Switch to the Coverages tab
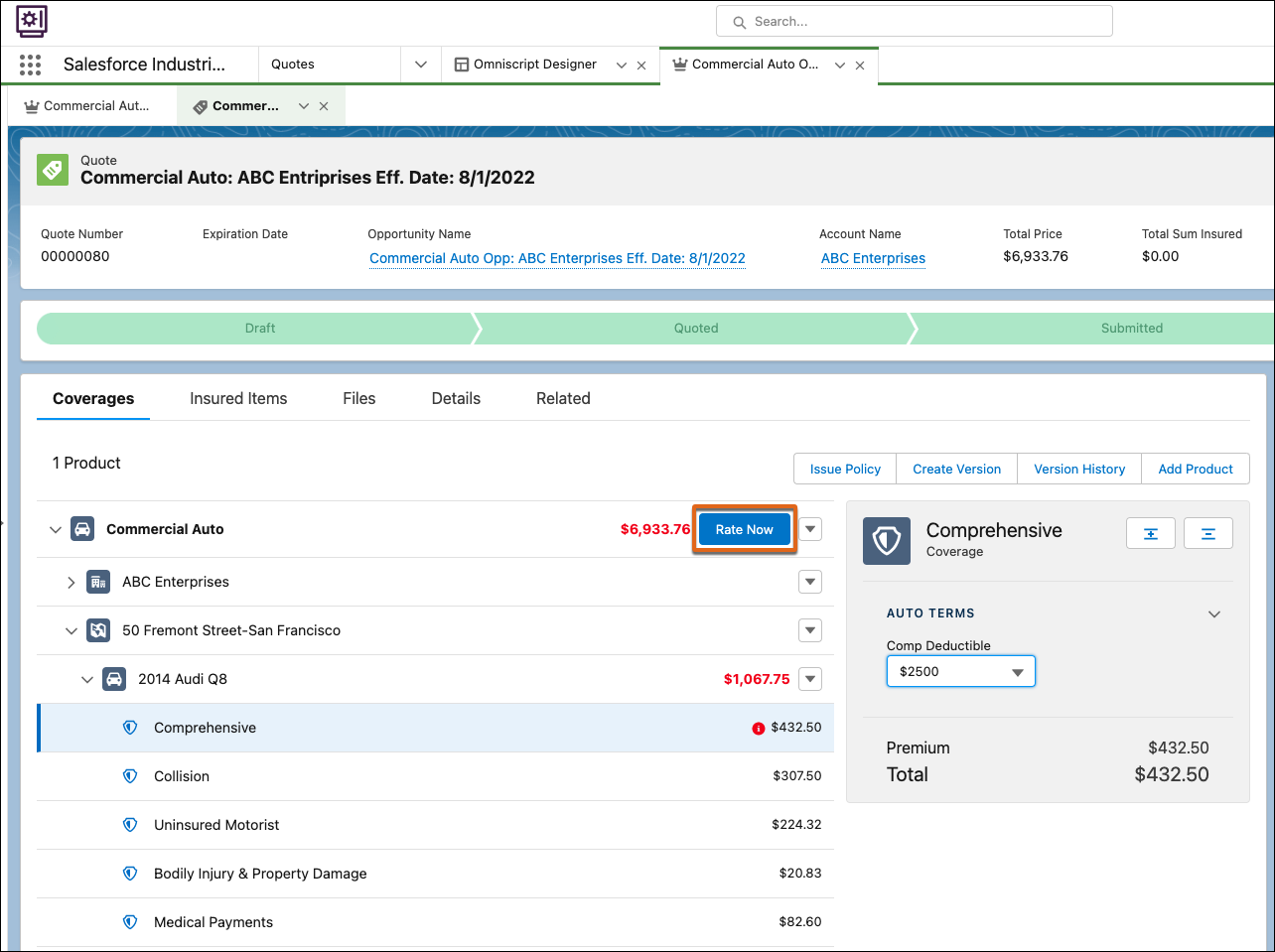 [93, 399]
